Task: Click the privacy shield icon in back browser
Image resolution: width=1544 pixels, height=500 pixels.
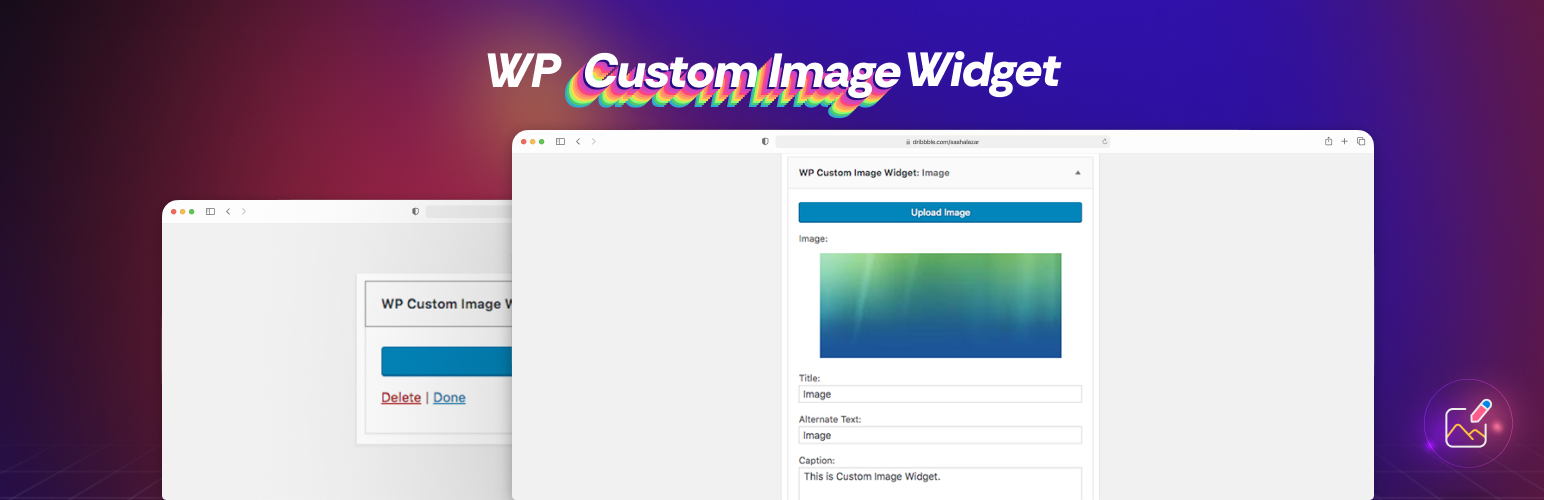Action: [x=415, y=211]
